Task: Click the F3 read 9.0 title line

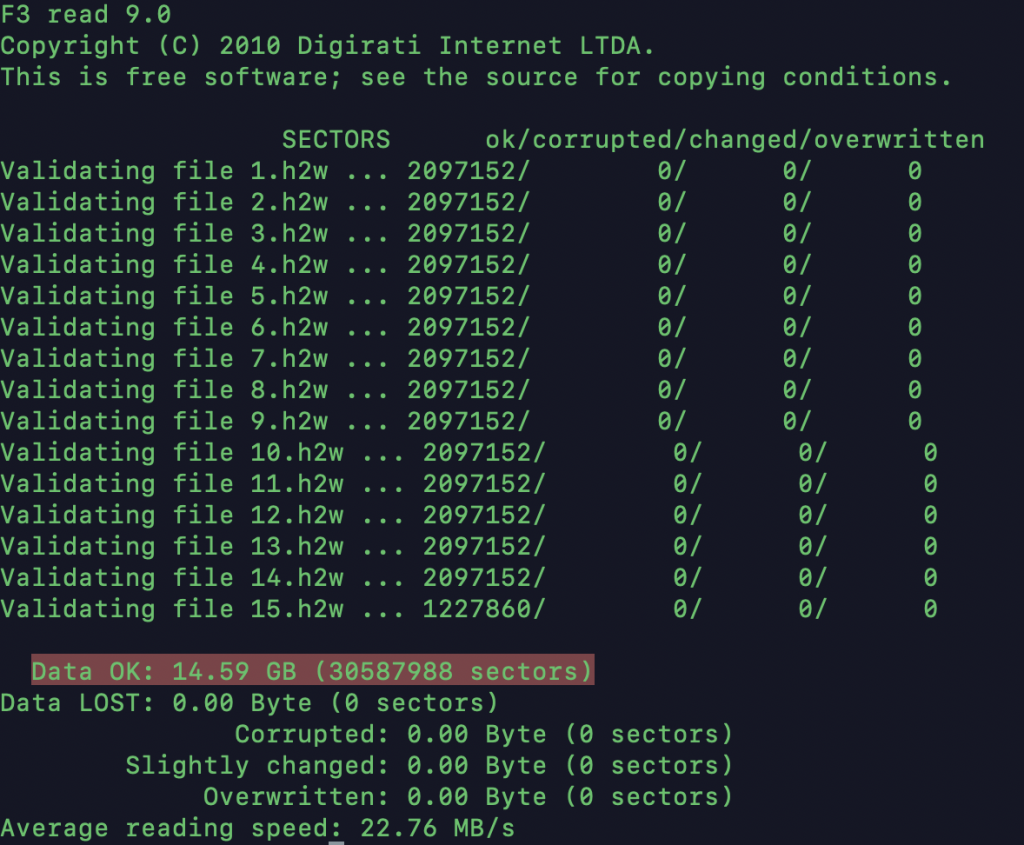Action: [86, 15]
